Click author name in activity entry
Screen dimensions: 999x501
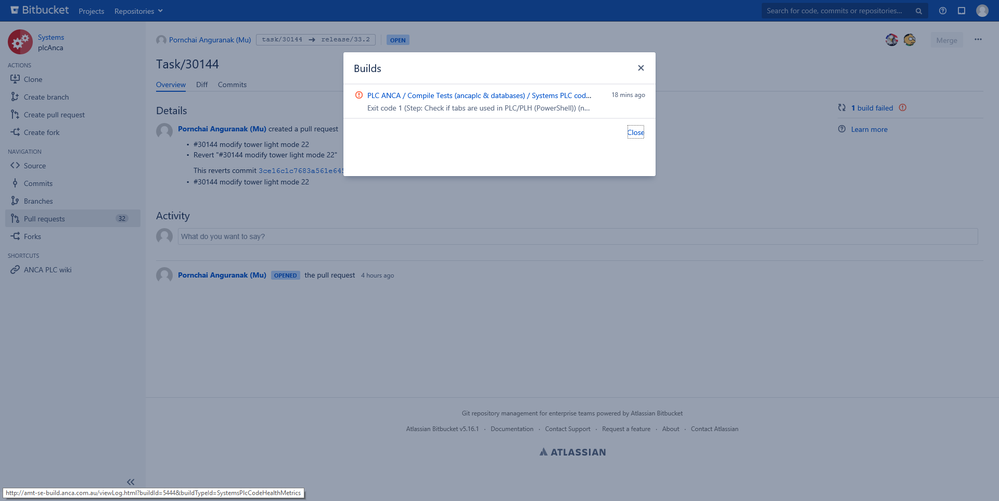click(x=222, y=275)
